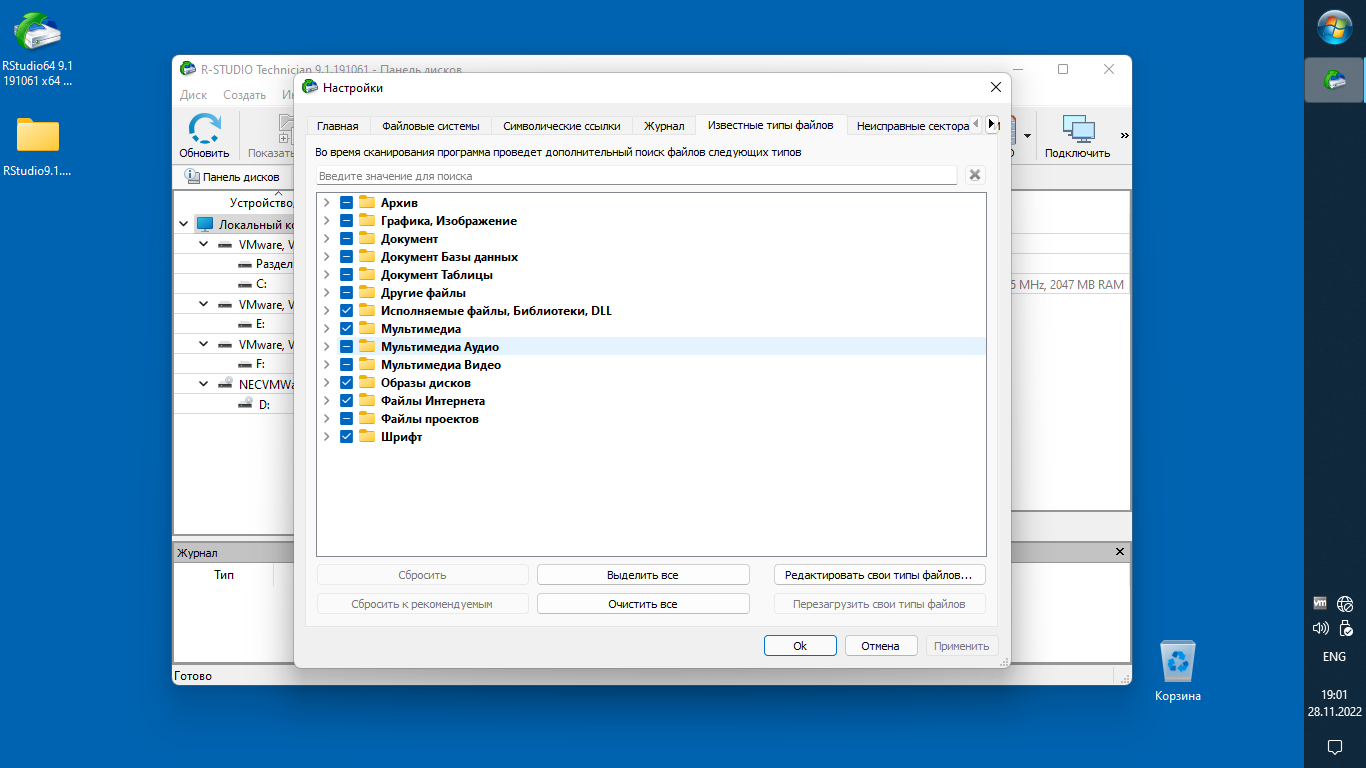Expand the Графика, Изображение category
This screenshot has height=768, width=1366.
click(326, 221)
